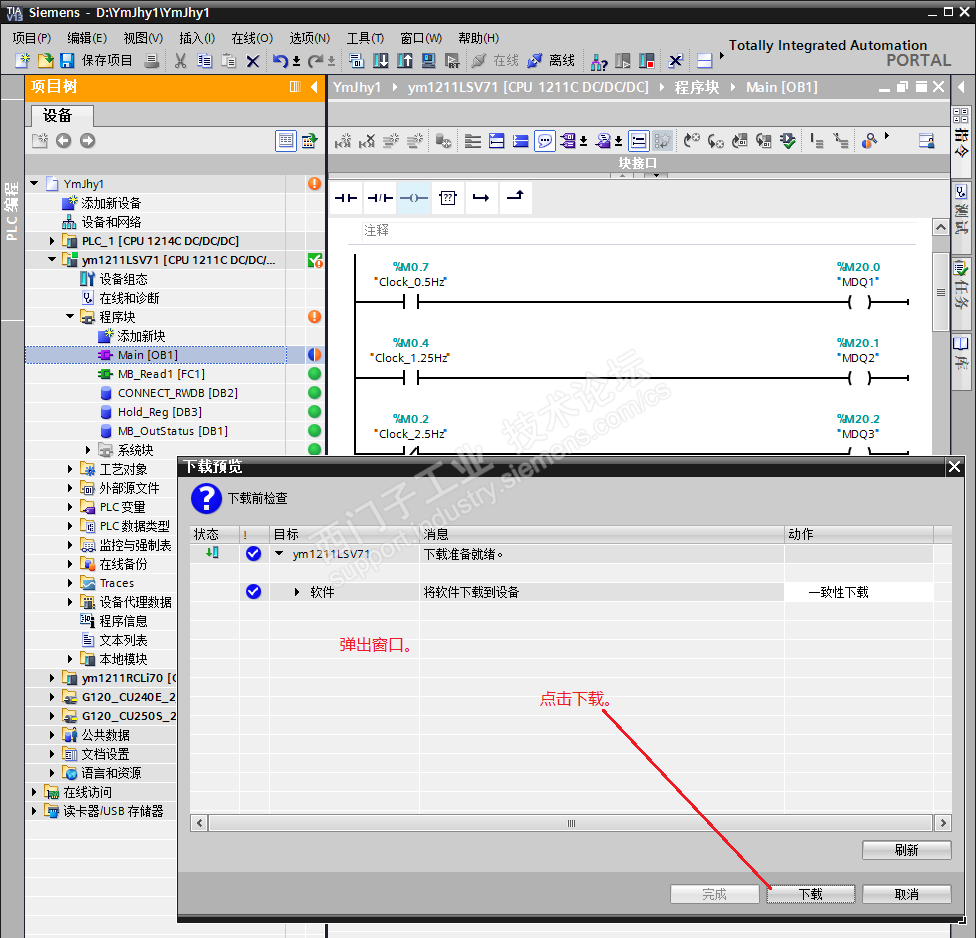Image resolution: width=978 pixels, height=938 pixels.
Task: Collapse the 程序块 folder
Action: click(70, 316)
